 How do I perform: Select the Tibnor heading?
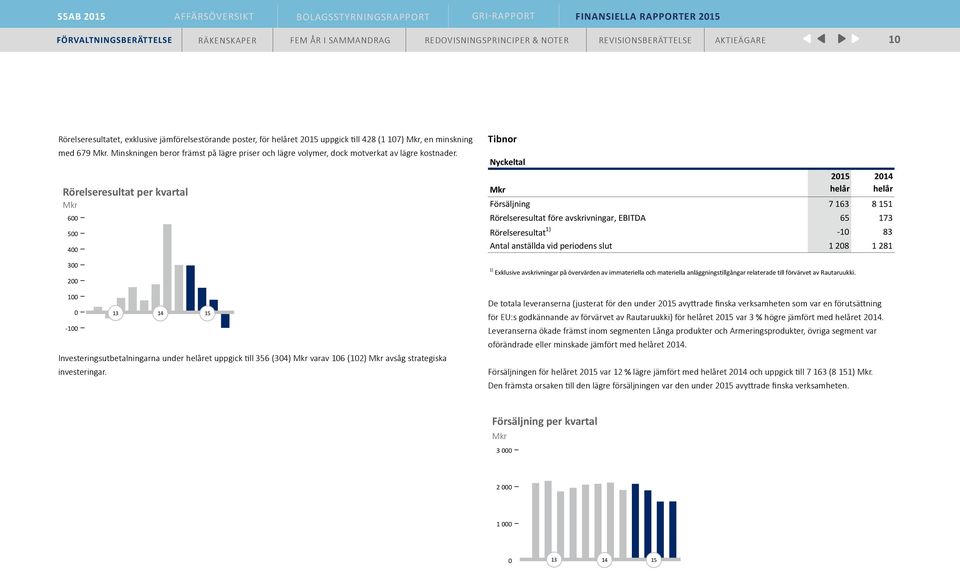pyautogui.click(x=502, y=139)
